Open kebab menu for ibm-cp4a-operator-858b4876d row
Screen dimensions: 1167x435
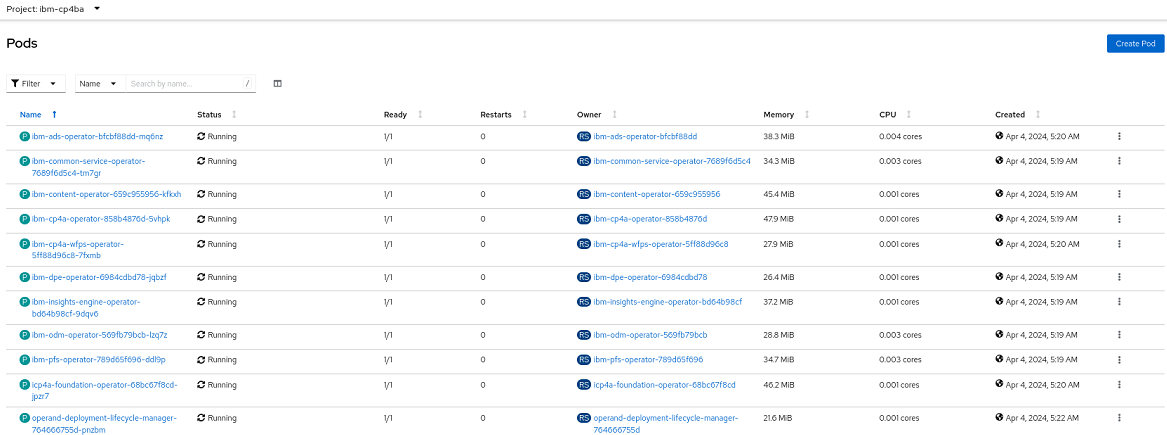[1119, 219]
